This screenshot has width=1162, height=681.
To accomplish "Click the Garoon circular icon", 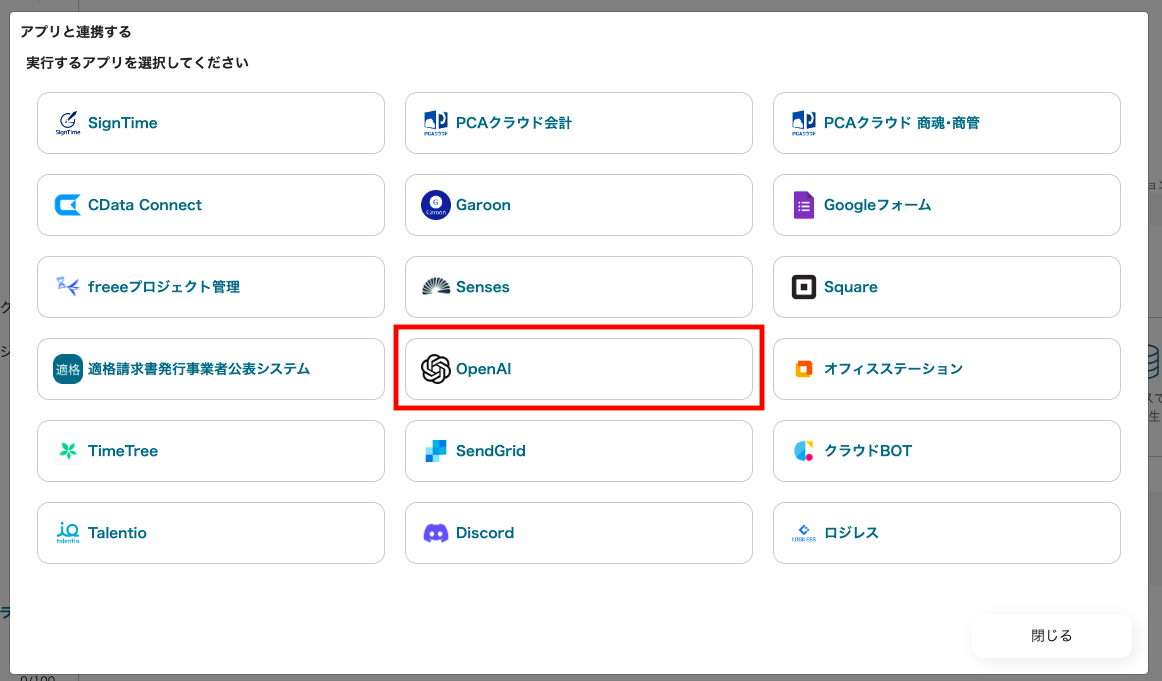I will [x=436, y=205].
